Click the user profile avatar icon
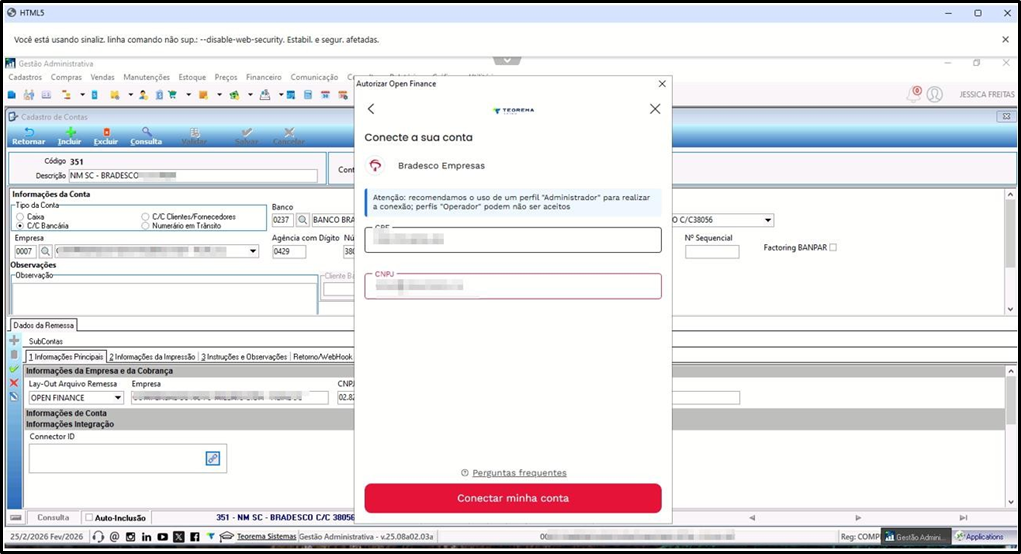This screenshot has width=1021, height=554. coord(934,94)
